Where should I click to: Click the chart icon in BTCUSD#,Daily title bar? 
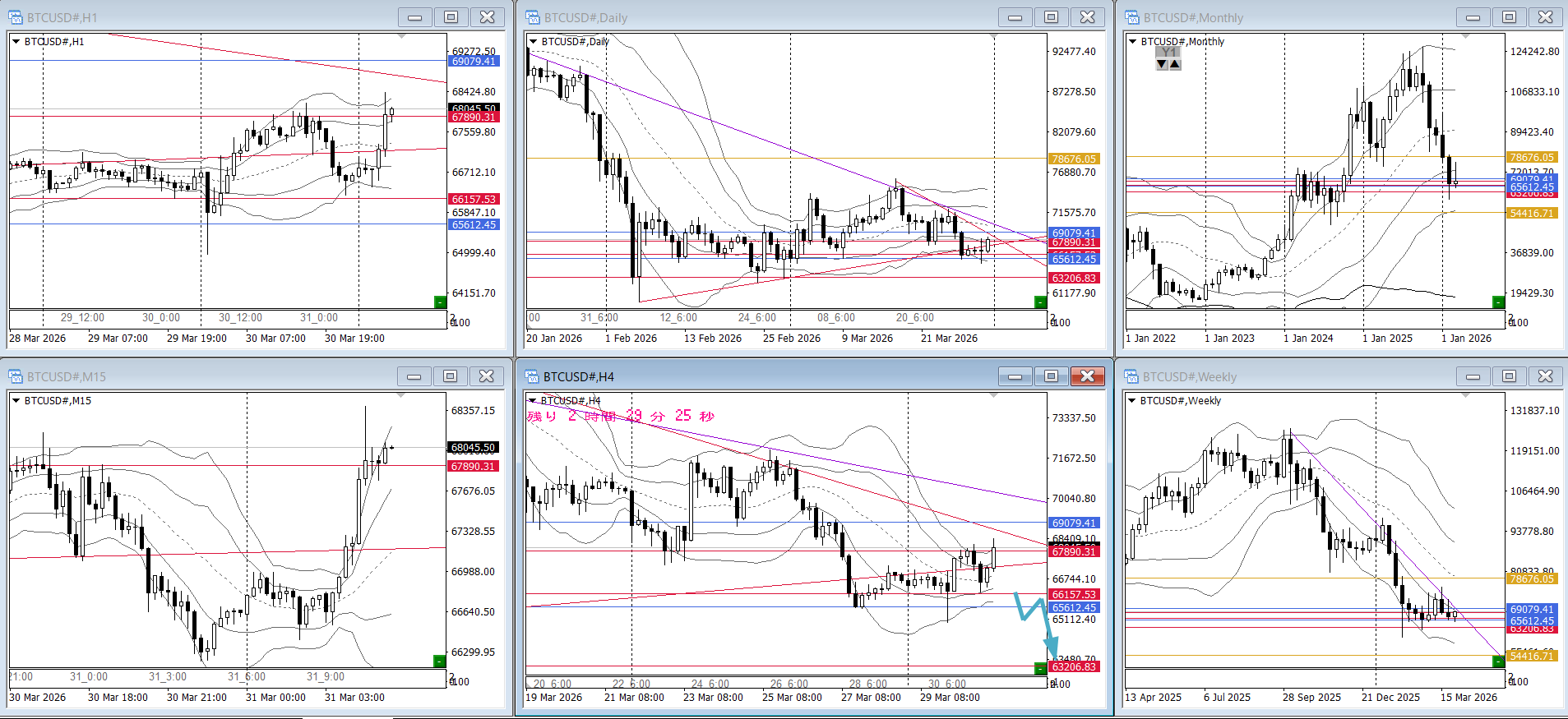coord(533,17)
